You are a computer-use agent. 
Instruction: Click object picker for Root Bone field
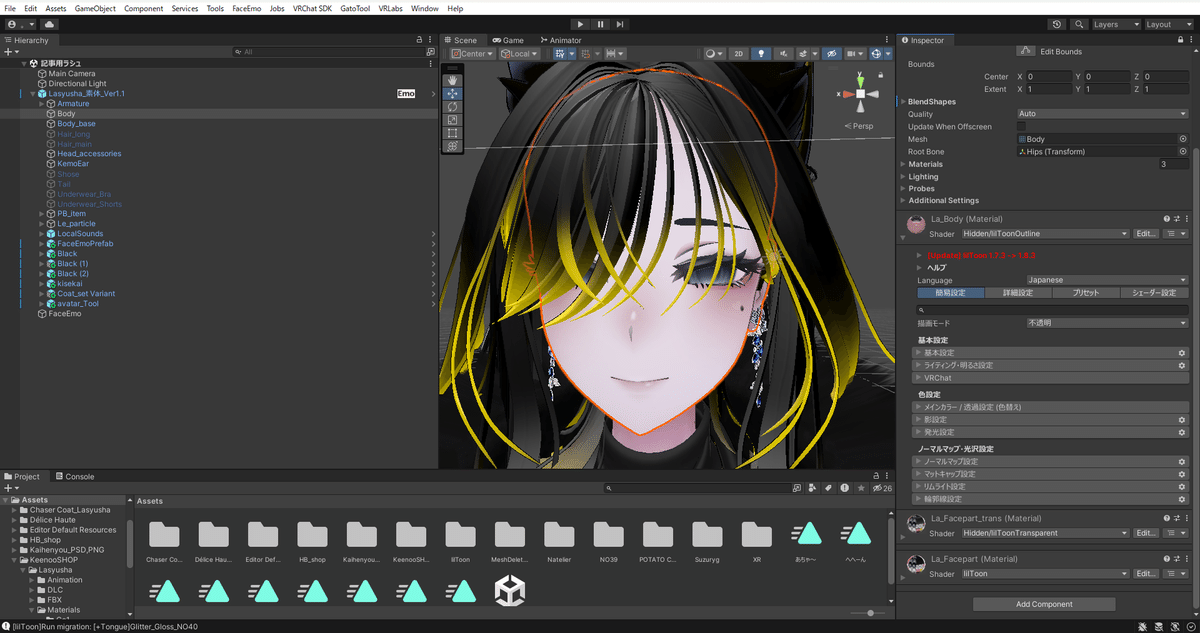click(1182, 152)
